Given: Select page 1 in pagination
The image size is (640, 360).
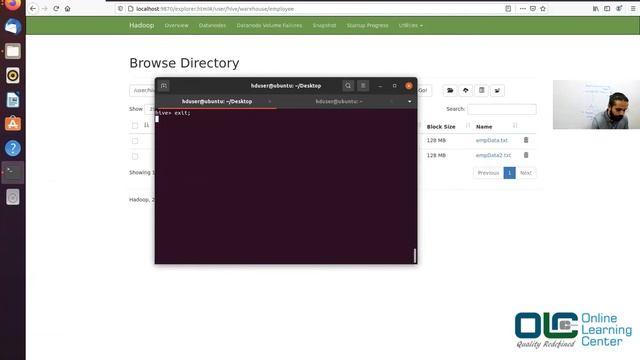Looking at the screenshot, I should click(509, 173).
